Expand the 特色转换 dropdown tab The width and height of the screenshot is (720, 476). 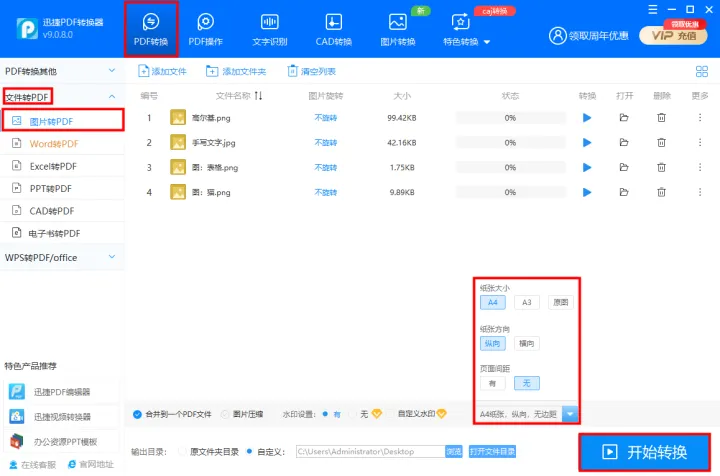click(467, 29)
